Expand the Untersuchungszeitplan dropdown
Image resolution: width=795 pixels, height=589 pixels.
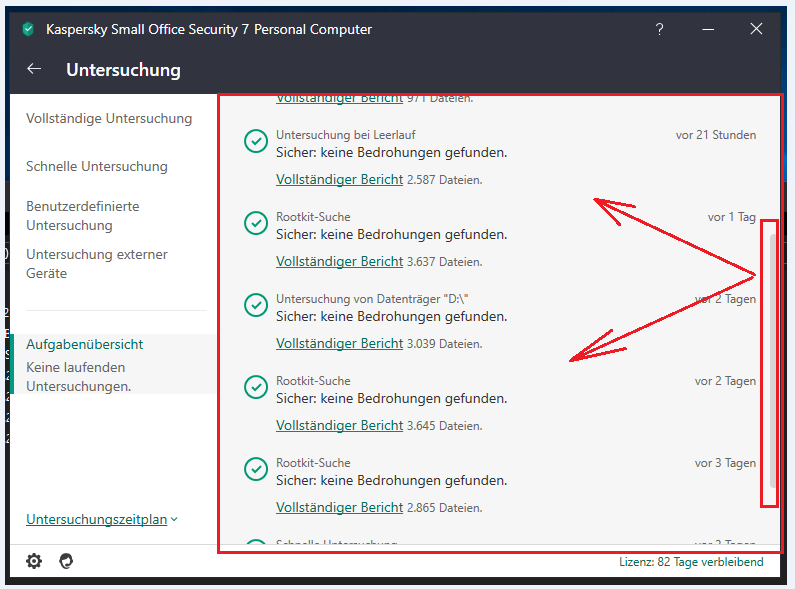point(102,520)
